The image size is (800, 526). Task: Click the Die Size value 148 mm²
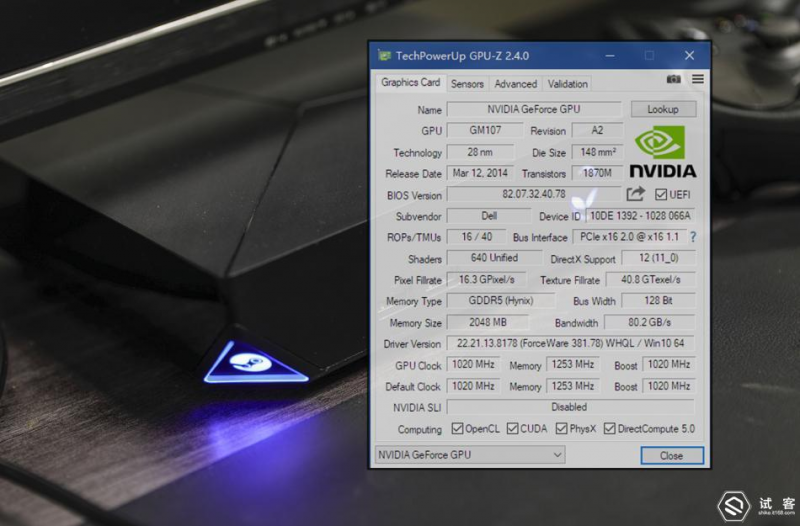[597, 152]
